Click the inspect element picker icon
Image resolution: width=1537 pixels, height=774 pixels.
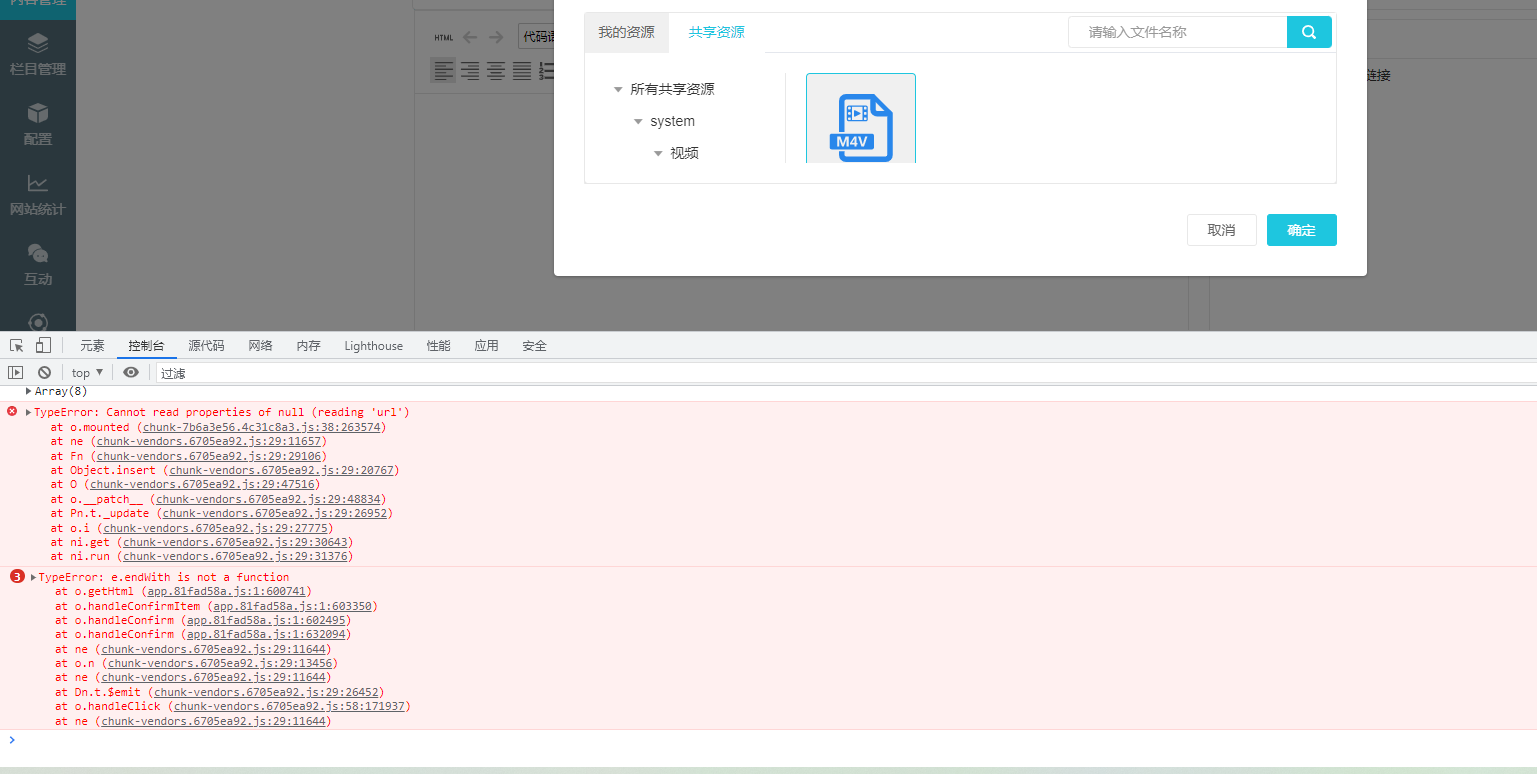16,345
